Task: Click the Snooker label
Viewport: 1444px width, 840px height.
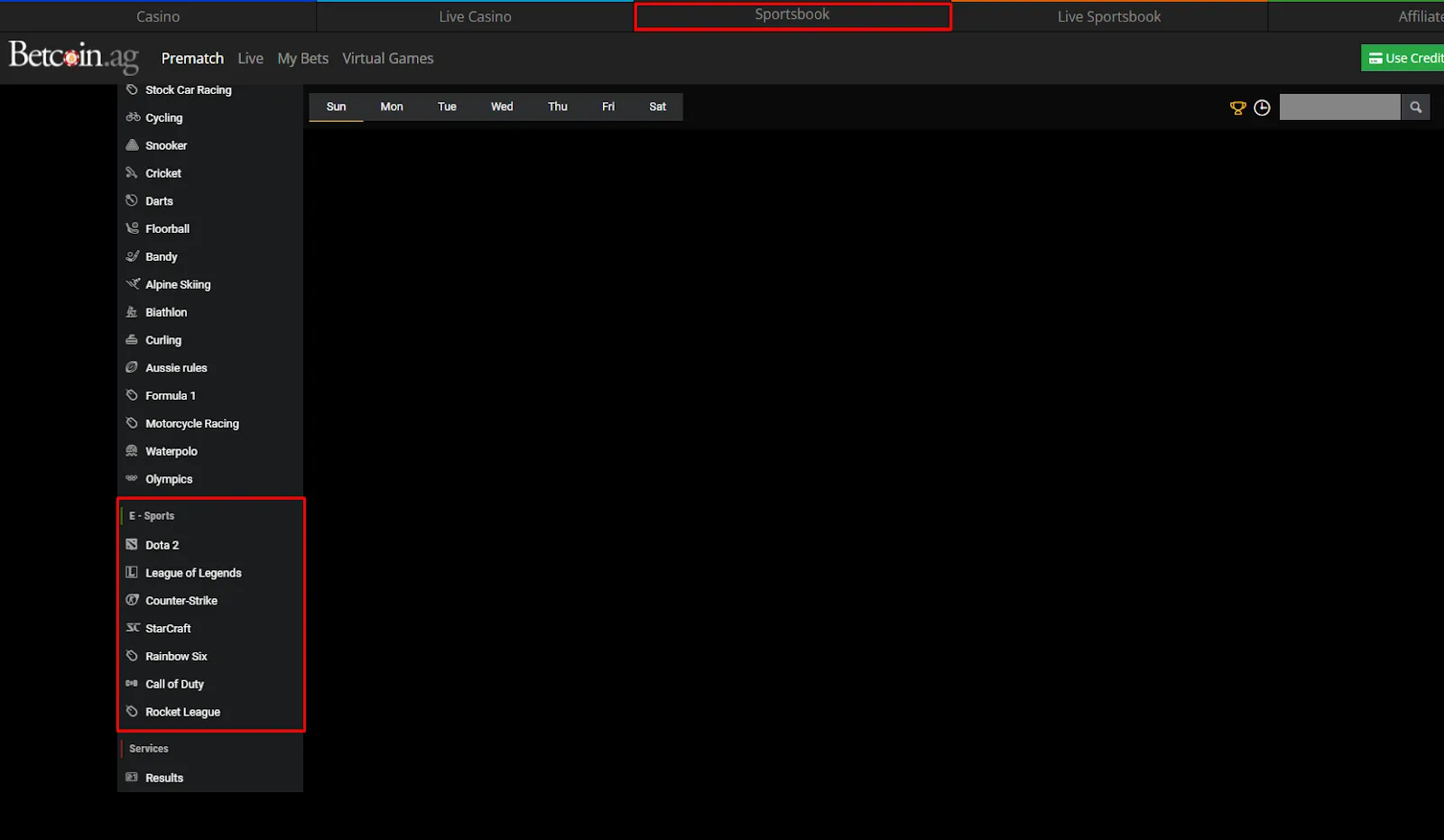Action: [166, 145]
